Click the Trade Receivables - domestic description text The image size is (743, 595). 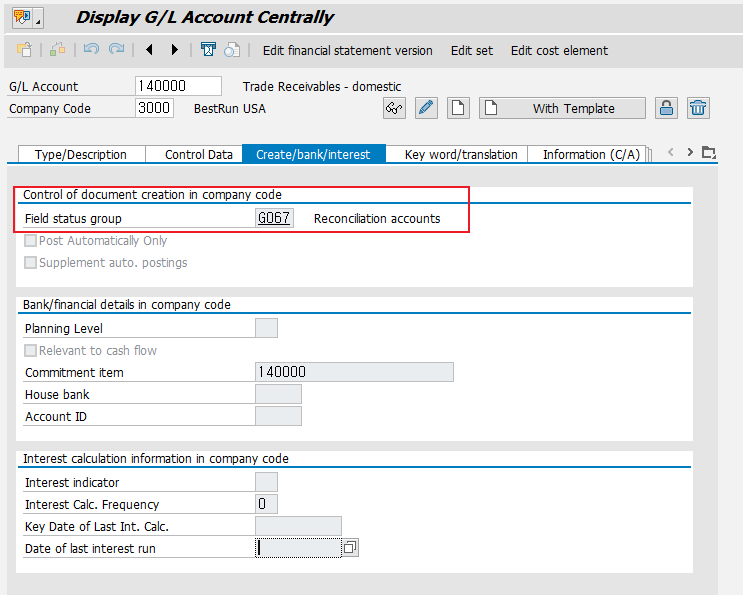click(322, 87)
